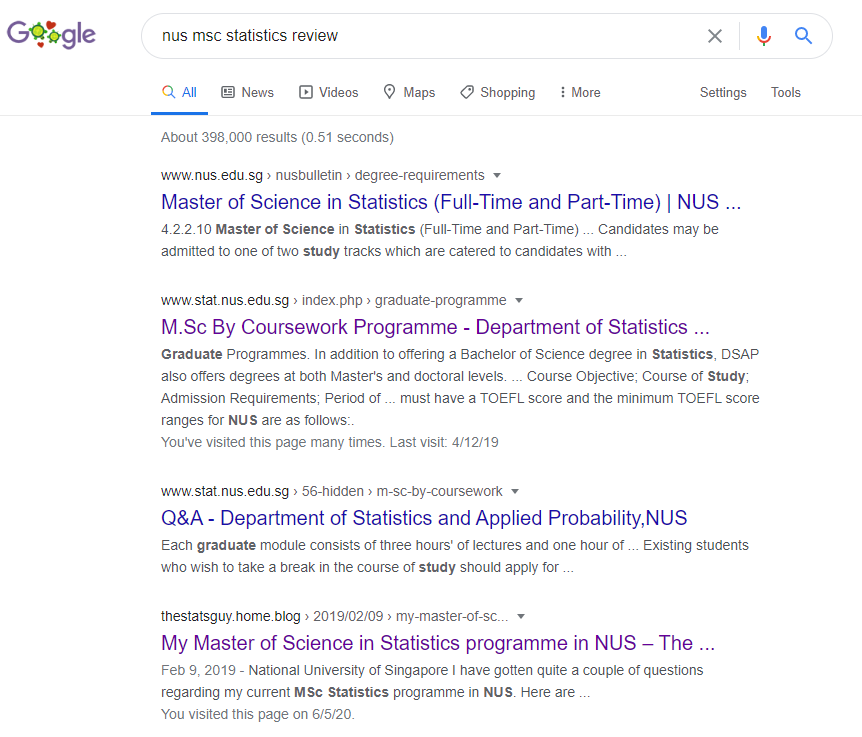Open 'My Master of Science in Statistics programme in NUS' result
The image size is (862, 737).
(x=438, y=643)
